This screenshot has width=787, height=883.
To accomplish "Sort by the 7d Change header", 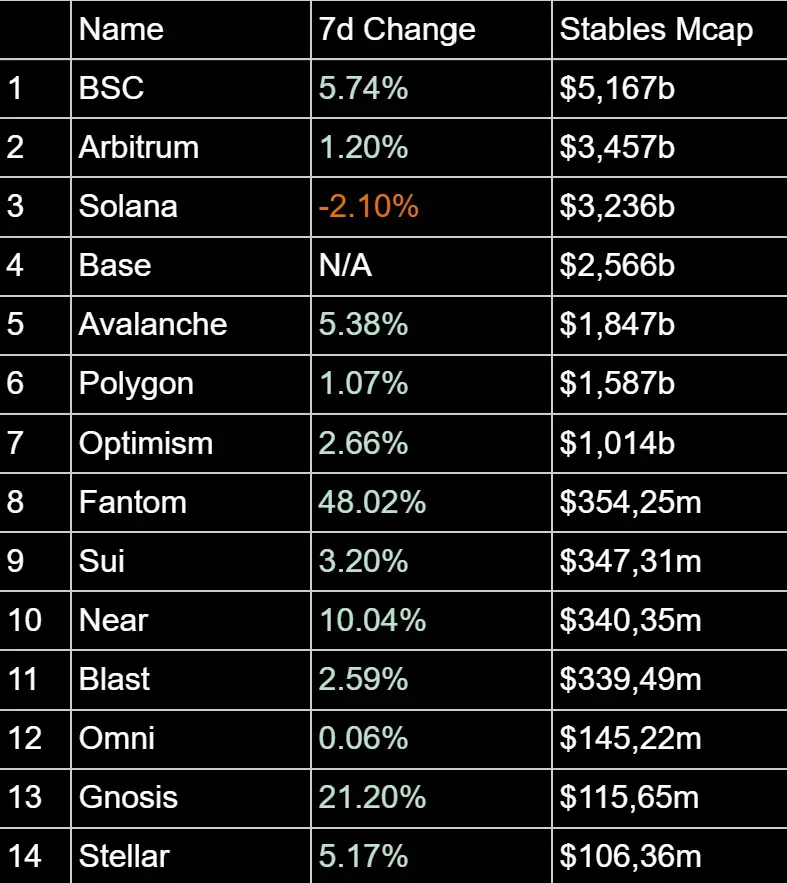I will [x=397, y=29].
